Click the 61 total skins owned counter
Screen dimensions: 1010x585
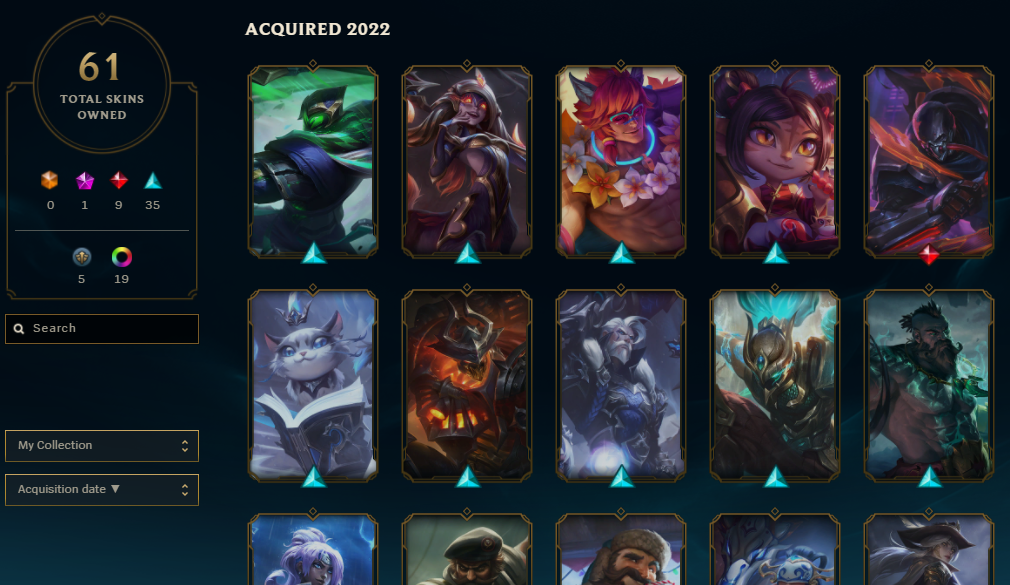(102, 84)
